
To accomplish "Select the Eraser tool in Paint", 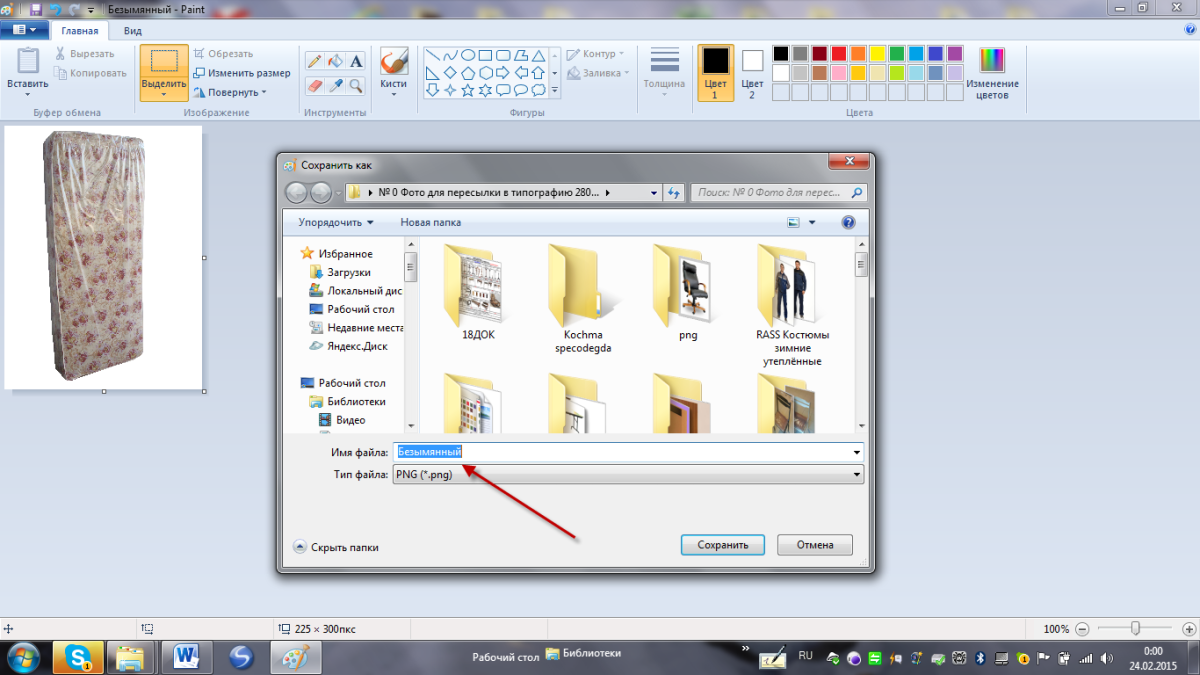I will (314, 86).
